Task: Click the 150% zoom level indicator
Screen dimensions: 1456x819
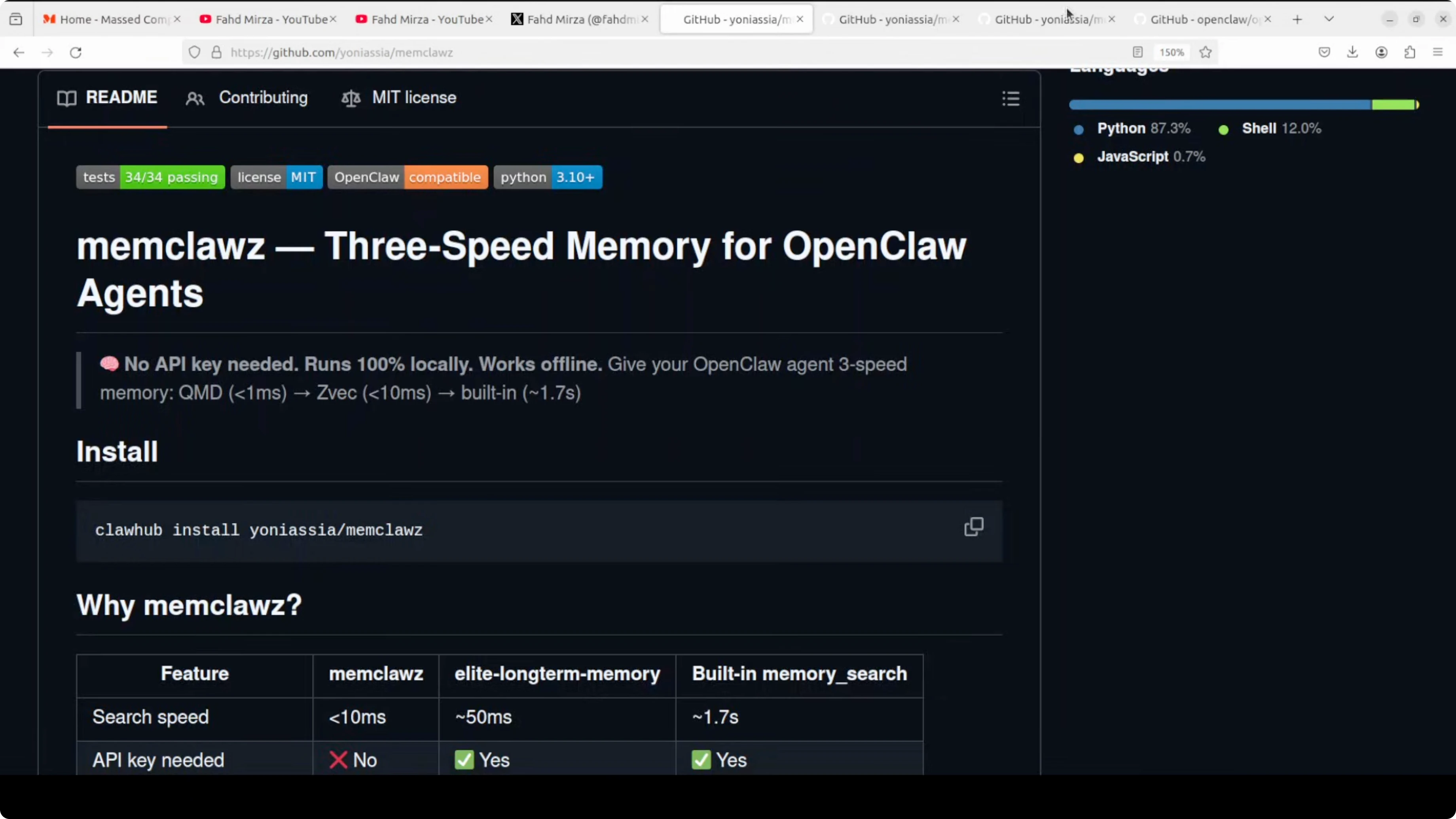Action: 1171,53
